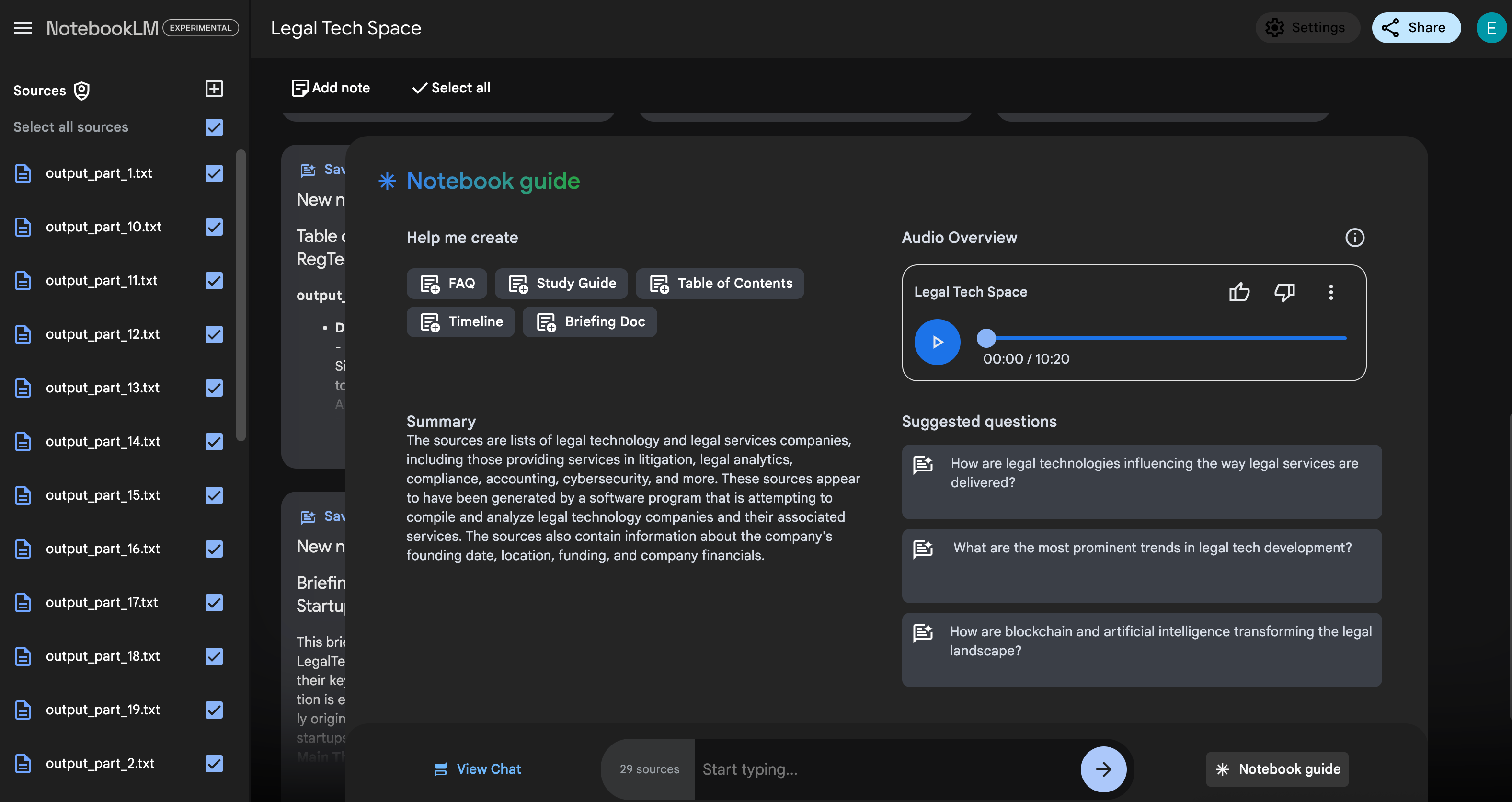
Task: Add a new source with plus icon
Action: (x=214, y=89)
